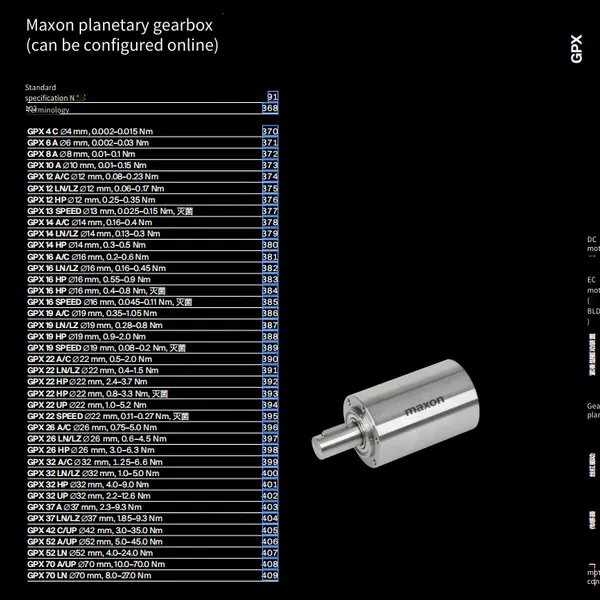The image size is (600, 600).
Task: Select 'GPX 70 LN Ø70 mm' entry
Action: click(x=89, y=576)
